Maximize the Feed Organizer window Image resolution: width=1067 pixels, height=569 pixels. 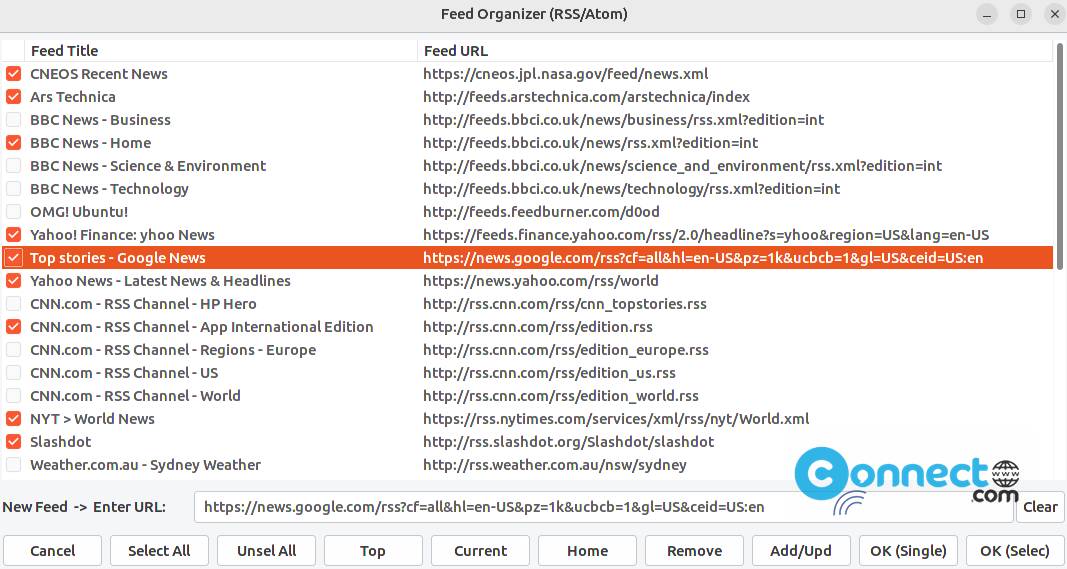(1021, 14)
